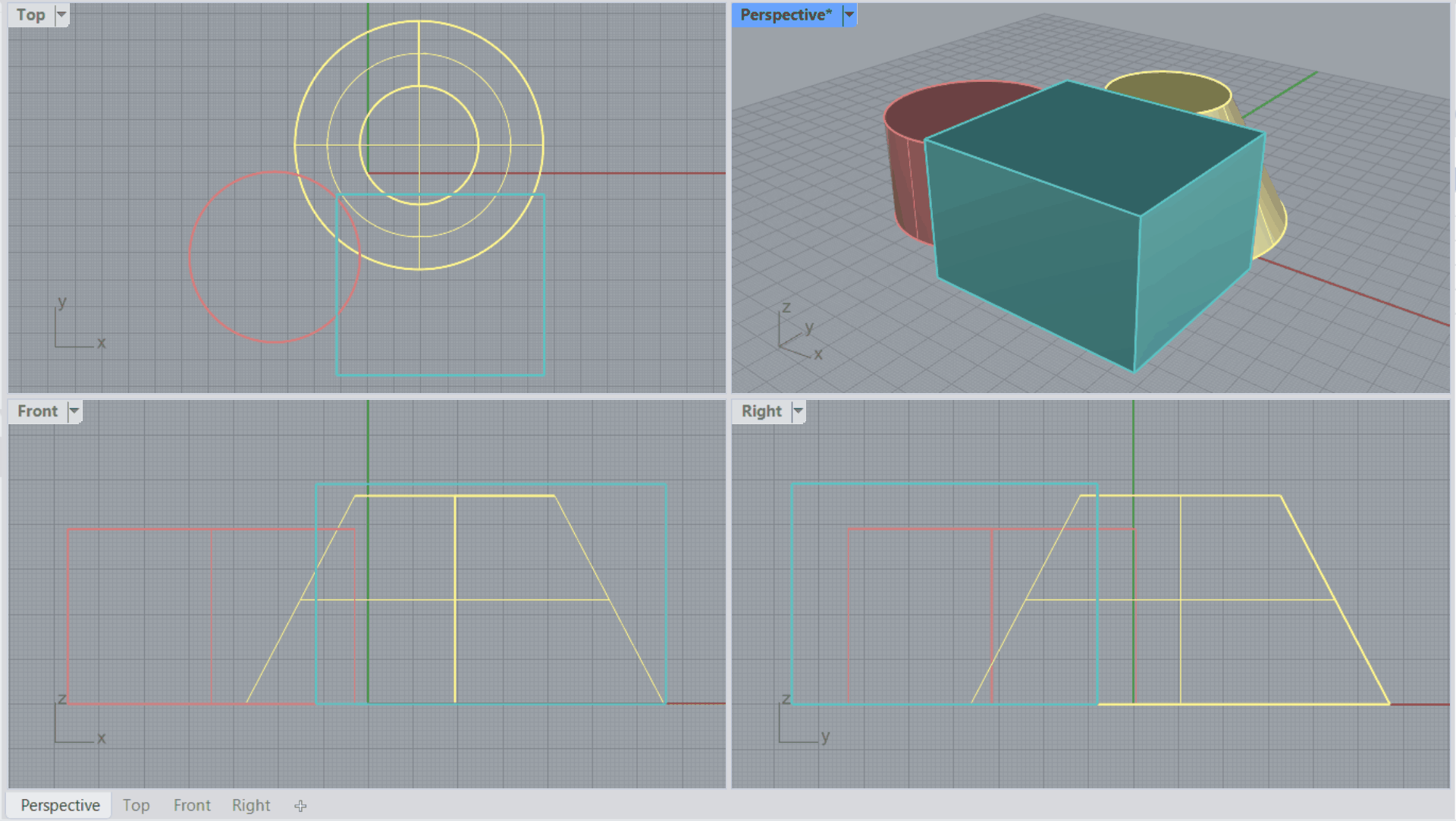Image resolution: width=1456 pixels, height=821 pixels.
Task: Click the add new viewport tab plus icon
Action: click(x=300, y=806)
